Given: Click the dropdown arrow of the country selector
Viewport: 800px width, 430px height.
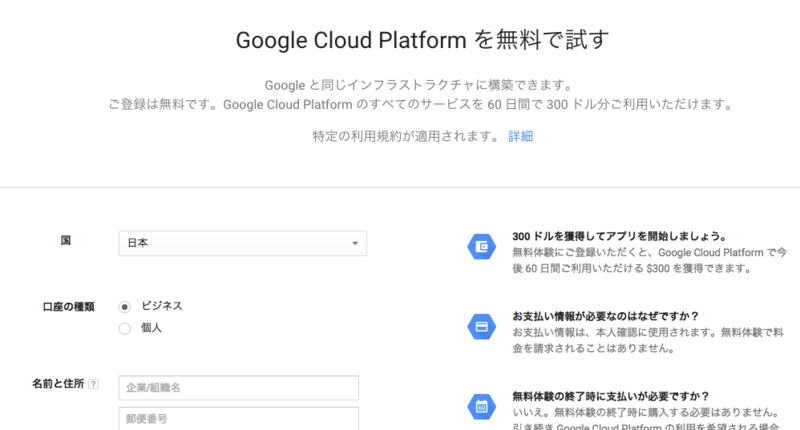Looking at the screenshot, I should pos(355,243).
